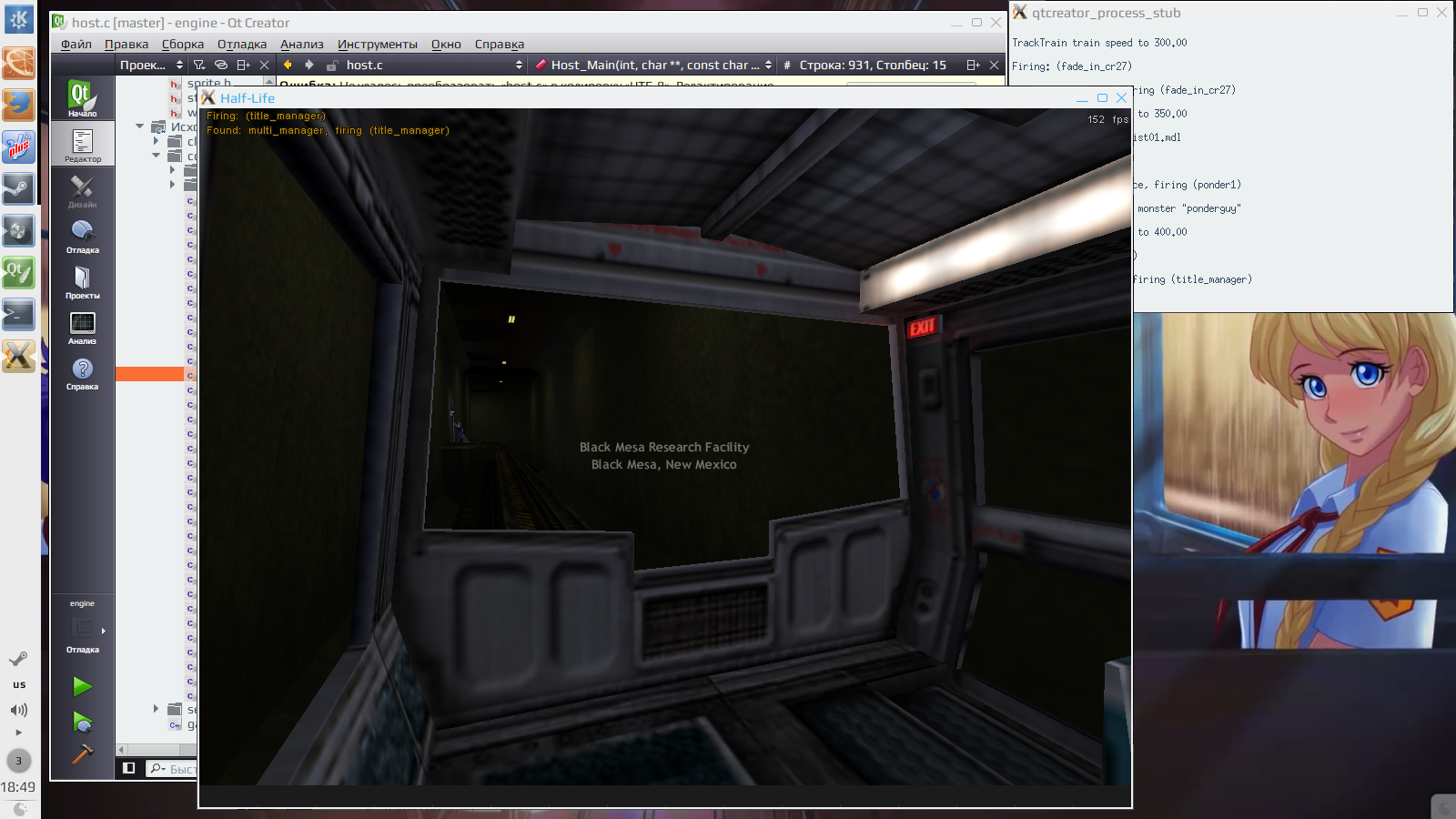The width and height of the screenshot is (1456, 819).
Task: Split the editor view
Action: 973,65
